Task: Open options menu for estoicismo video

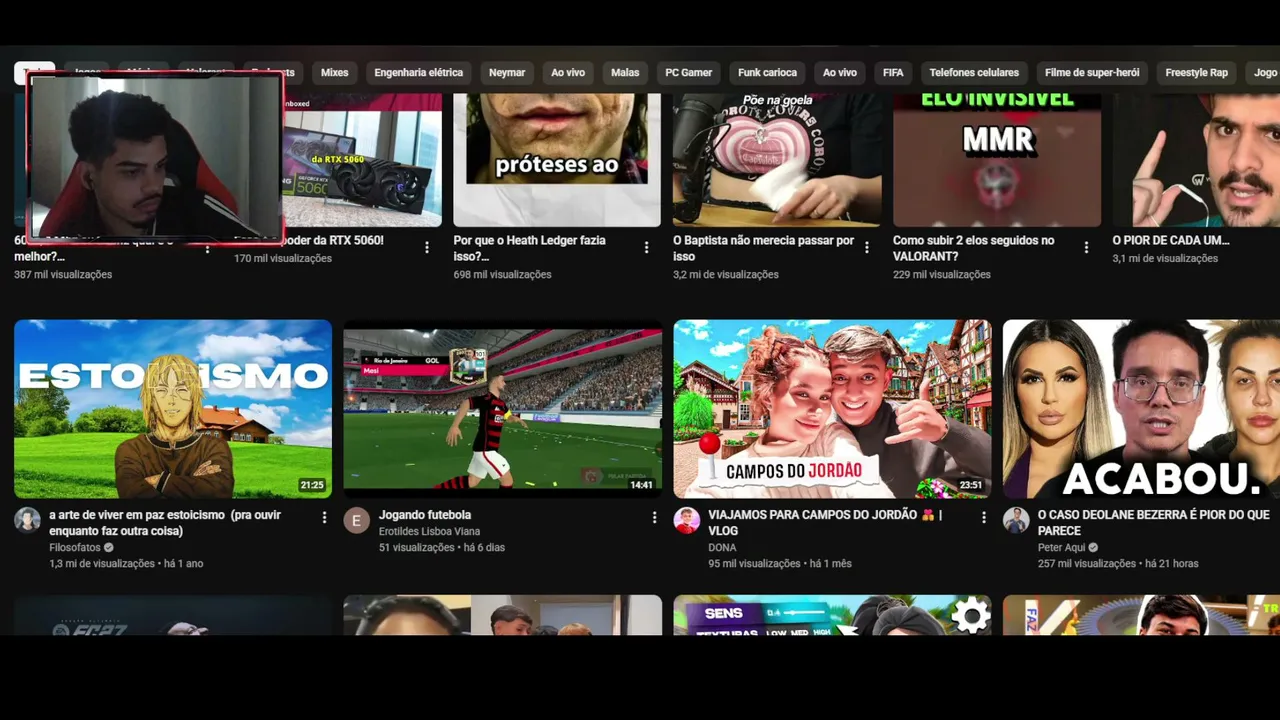Action: point(324,518)
